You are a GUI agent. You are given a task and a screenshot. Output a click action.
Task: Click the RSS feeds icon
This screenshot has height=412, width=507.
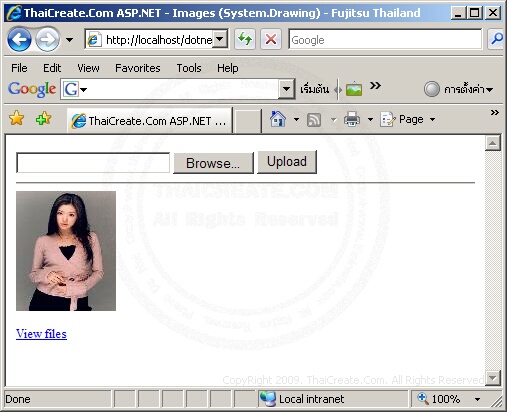[314, 120]
